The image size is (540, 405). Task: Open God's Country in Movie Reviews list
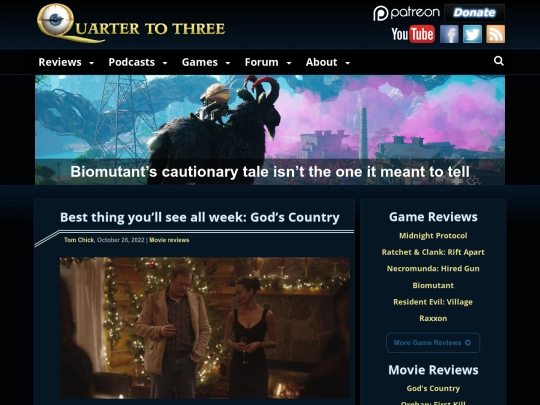(433, 388)
